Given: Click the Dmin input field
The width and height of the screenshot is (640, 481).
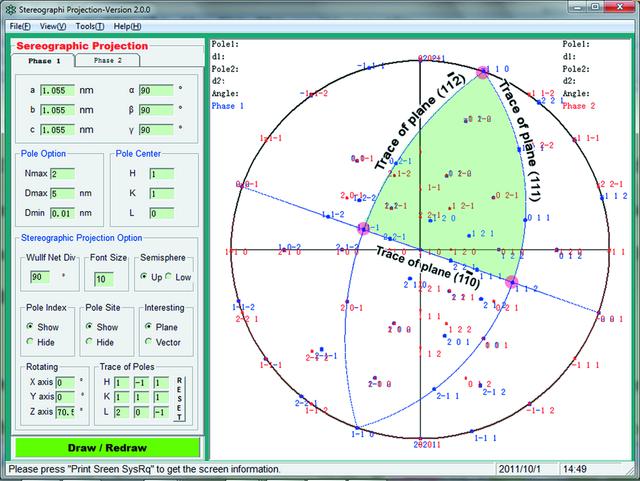Looking at the screenshot, I should [62, 213].
